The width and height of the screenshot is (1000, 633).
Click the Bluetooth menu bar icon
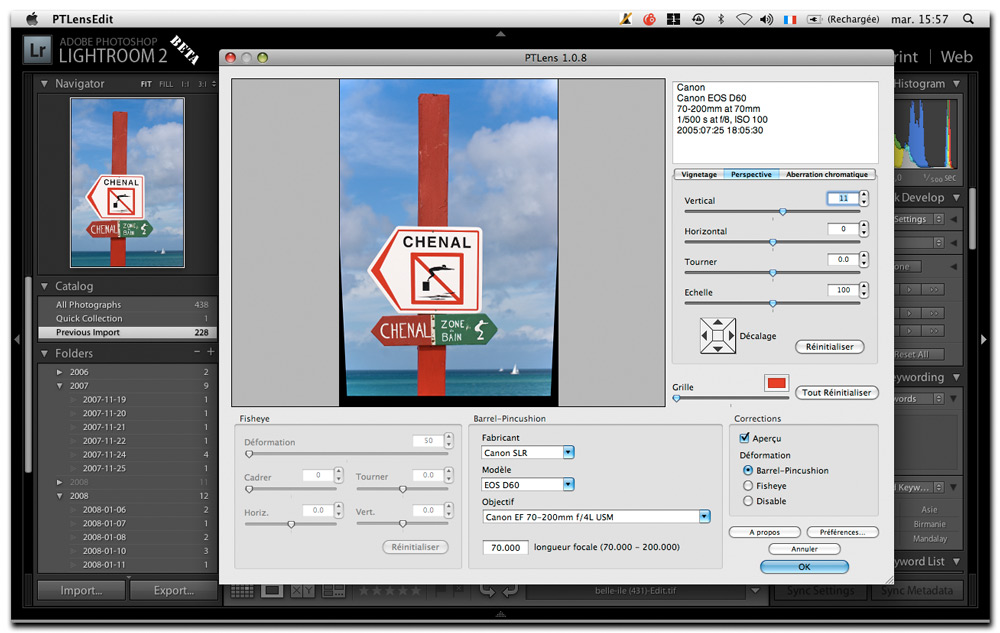point(721,19)
